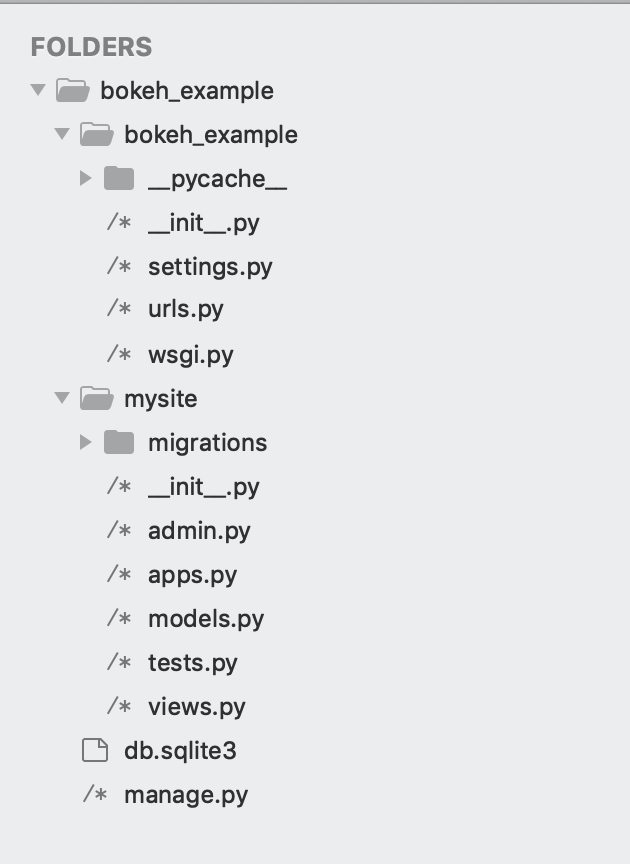
Task: Select apps.py in the mysite folder
Action: 192,575
